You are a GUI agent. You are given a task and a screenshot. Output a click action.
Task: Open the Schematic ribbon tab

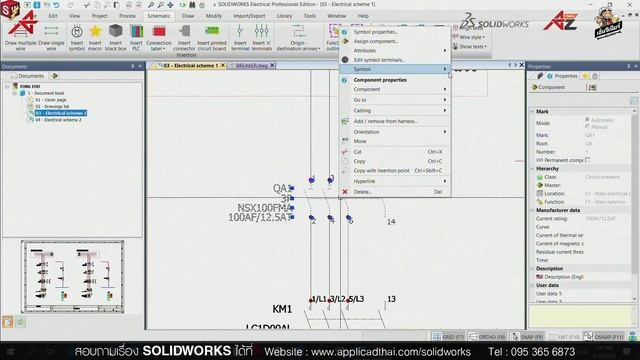pos(159,16)
